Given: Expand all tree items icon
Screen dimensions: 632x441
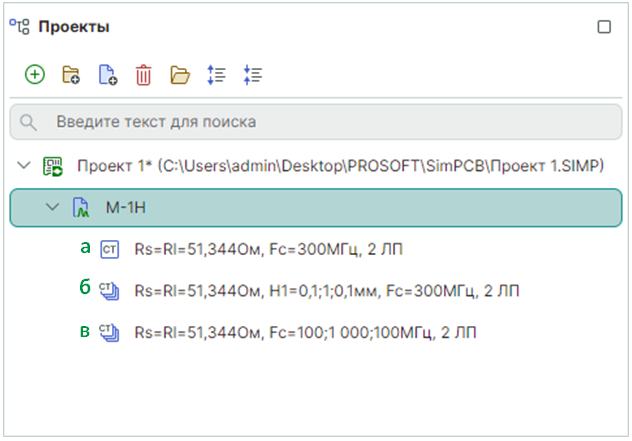Looking at the screenshot, I should 216,75.
